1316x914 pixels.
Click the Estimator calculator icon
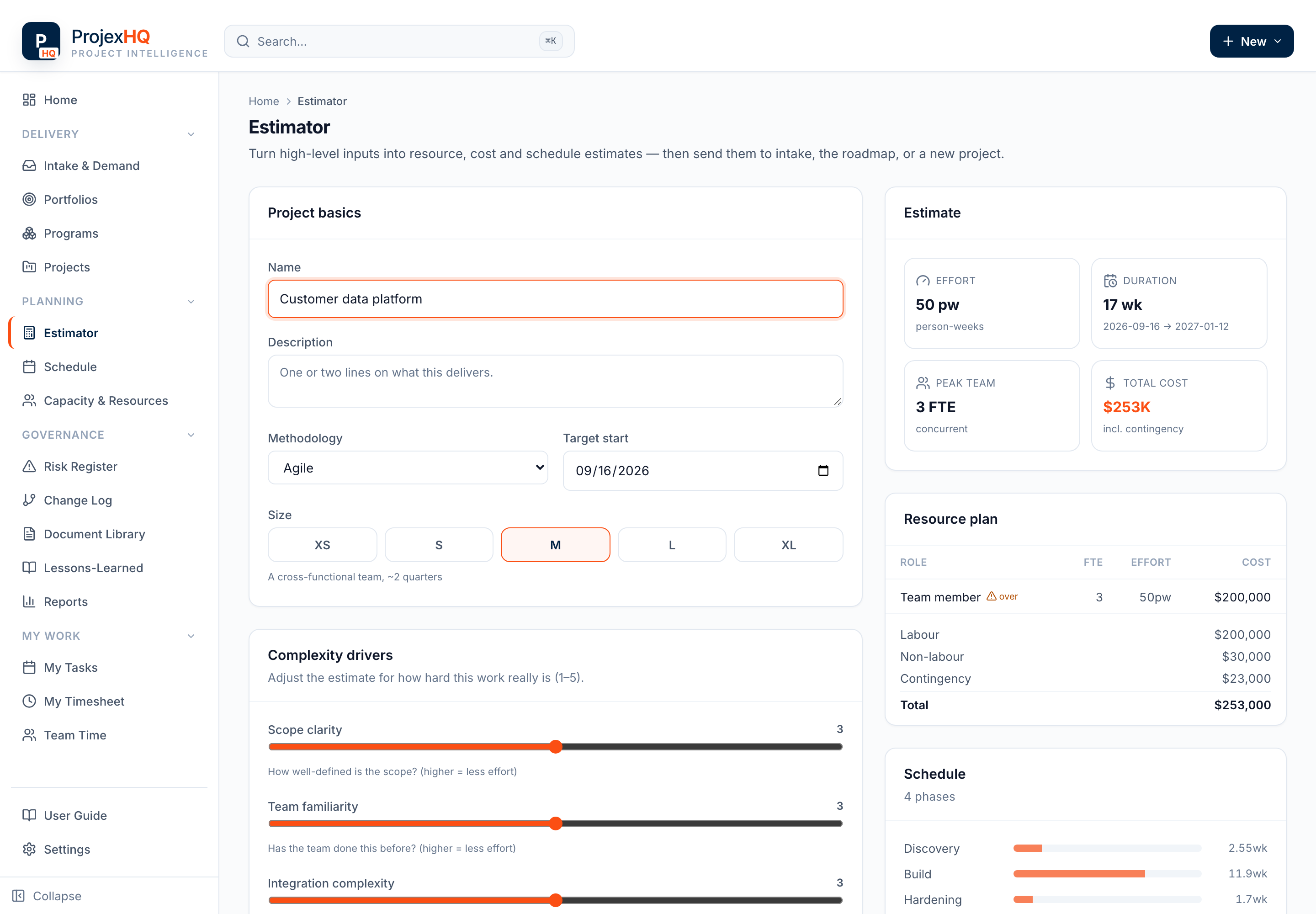(x=29, y=333)
